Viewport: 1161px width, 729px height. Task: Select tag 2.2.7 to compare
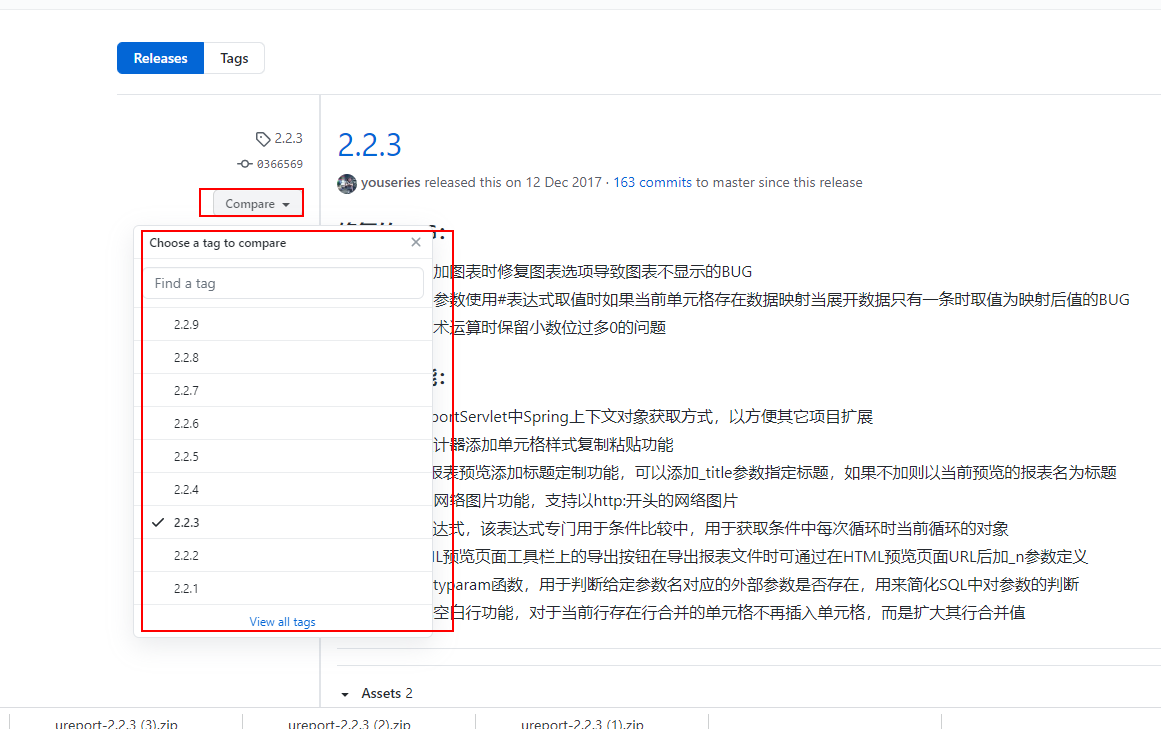[283, 390]
